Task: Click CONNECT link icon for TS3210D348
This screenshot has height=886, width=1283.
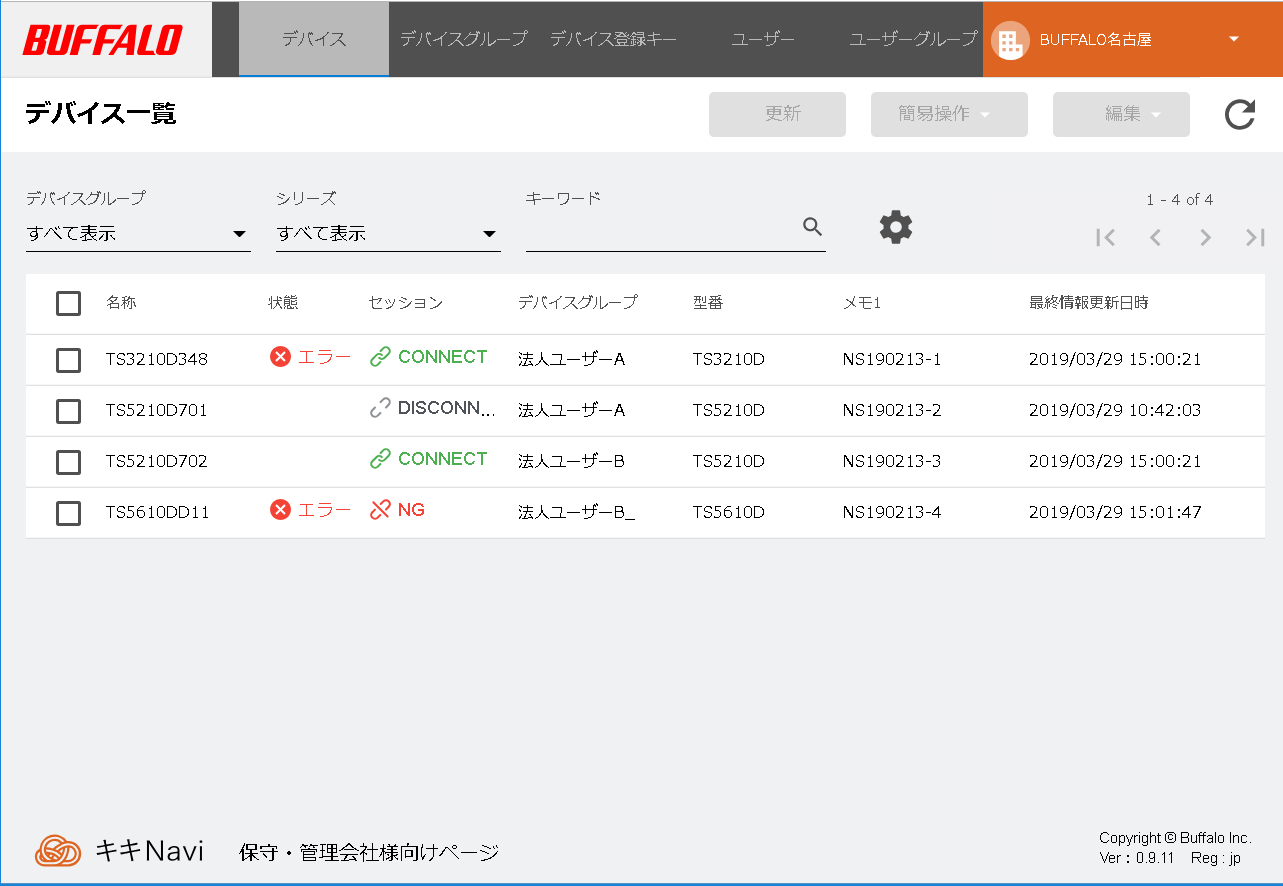Action: coord(380,357)
